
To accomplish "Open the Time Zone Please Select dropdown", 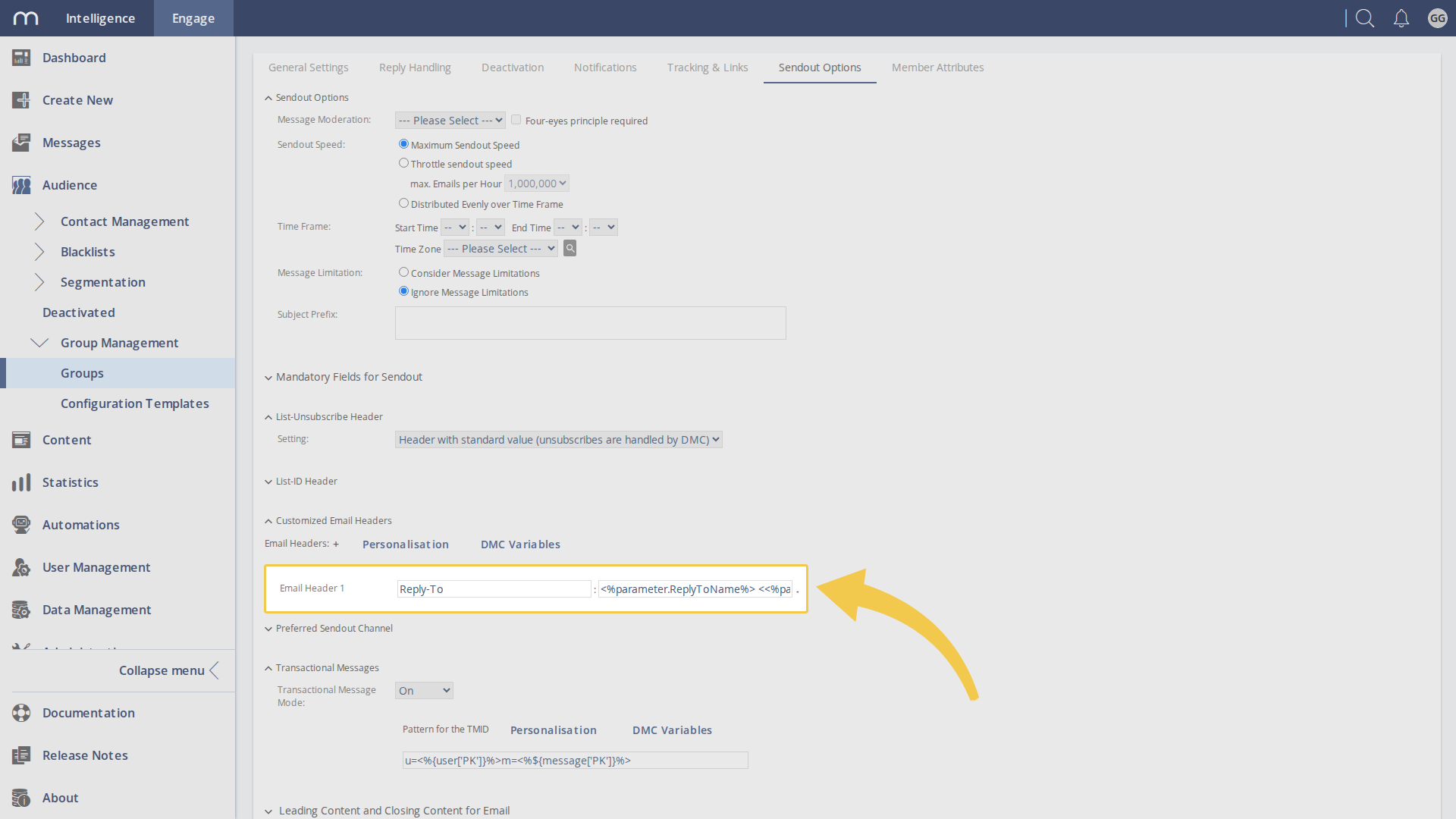I will coord(501,249).
